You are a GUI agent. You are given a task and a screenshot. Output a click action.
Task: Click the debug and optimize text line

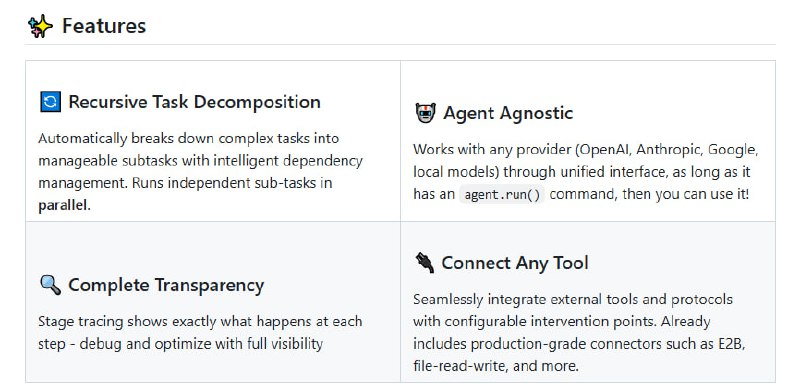tap(181, 344)
